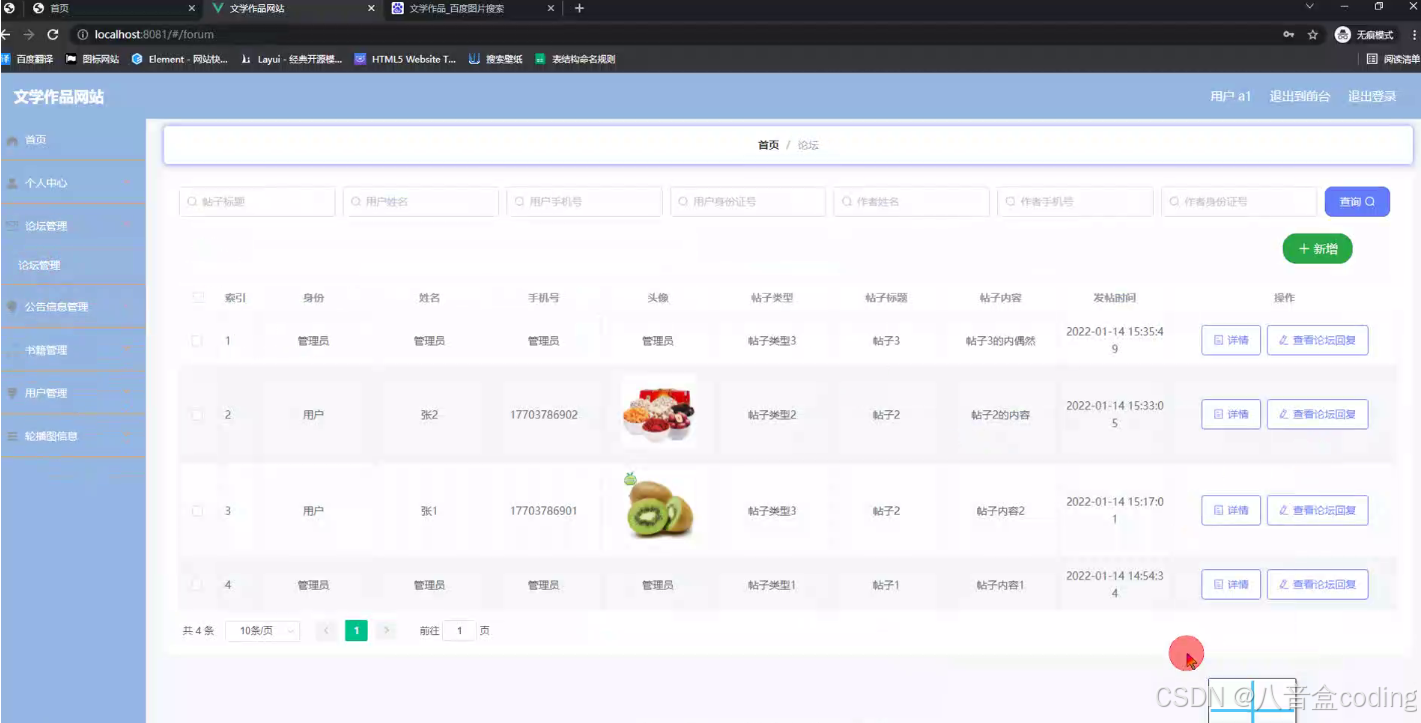
Task: Toggle the select-all checkbox in table header
Action: tap(197, 297)
